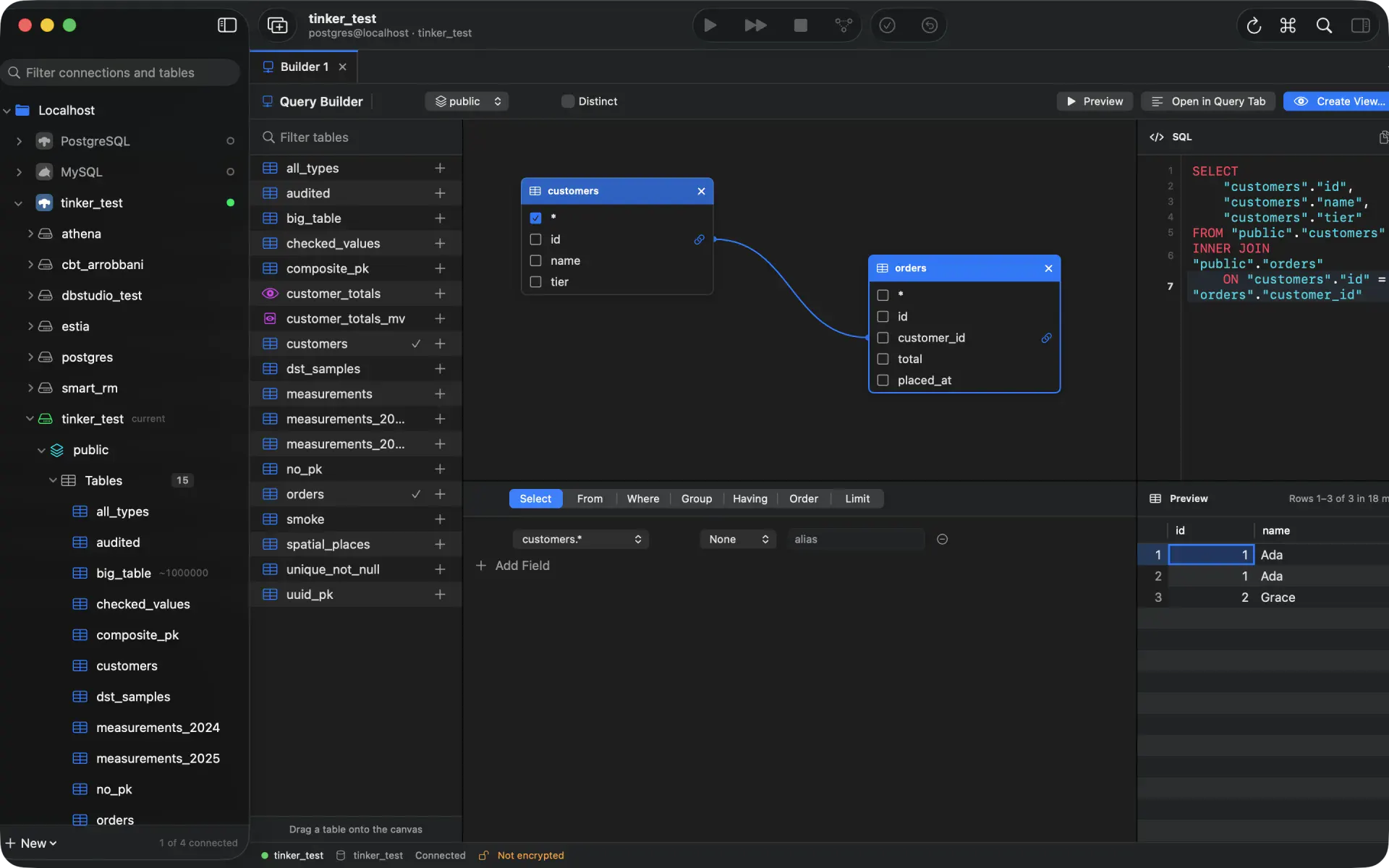1389x868 pixels.
Task: Click the stop execution icon
Action: (x=800, y=25)
